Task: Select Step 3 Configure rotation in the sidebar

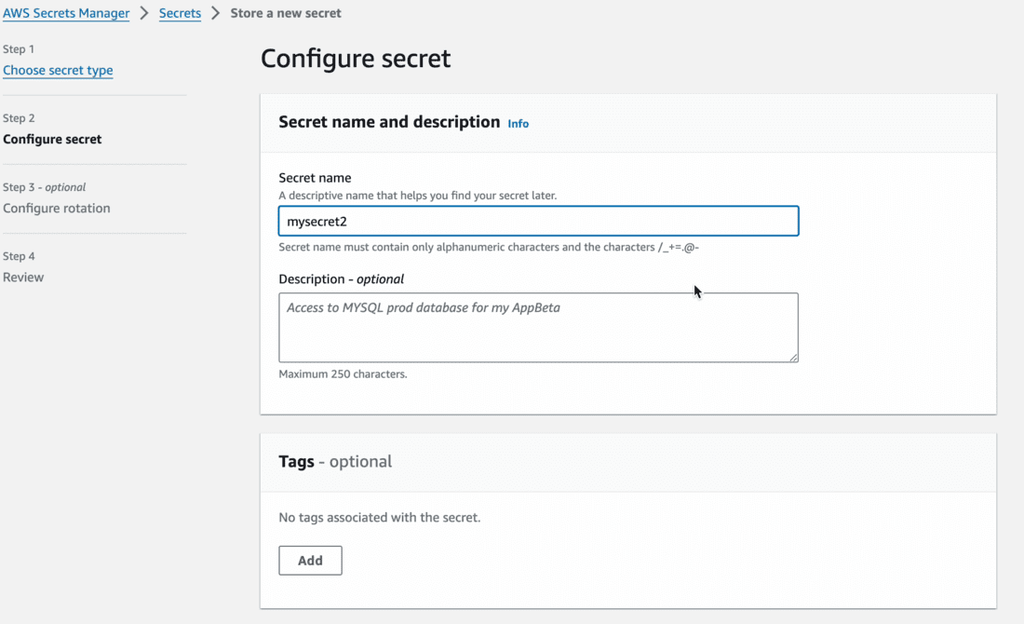Action: 55,208
